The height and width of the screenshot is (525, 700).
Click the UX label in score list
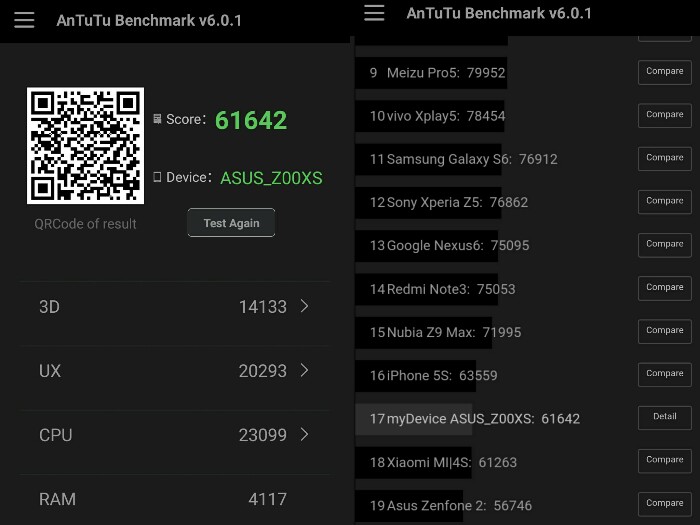coord(50,371)
